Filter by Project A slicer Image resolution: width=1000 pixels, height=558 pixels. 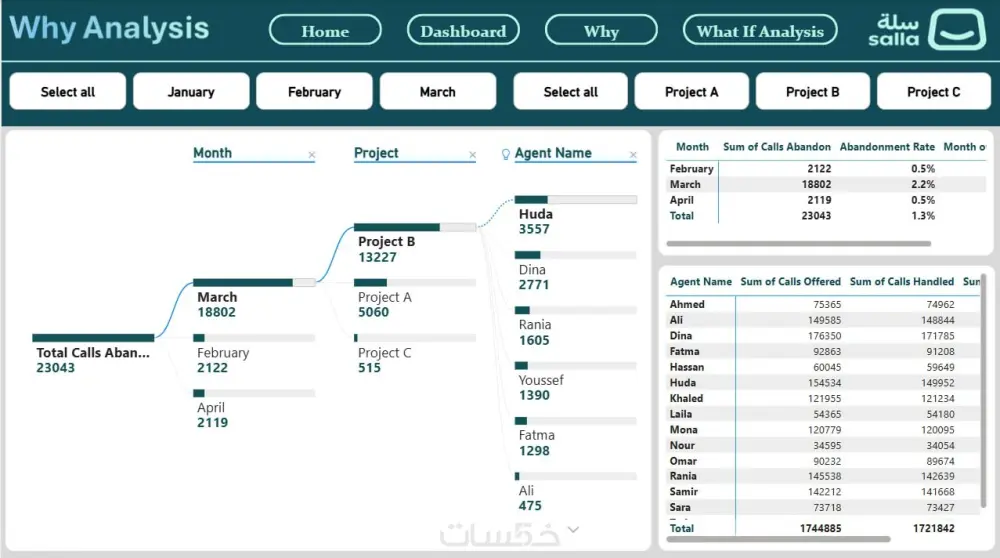pos(691,91)
